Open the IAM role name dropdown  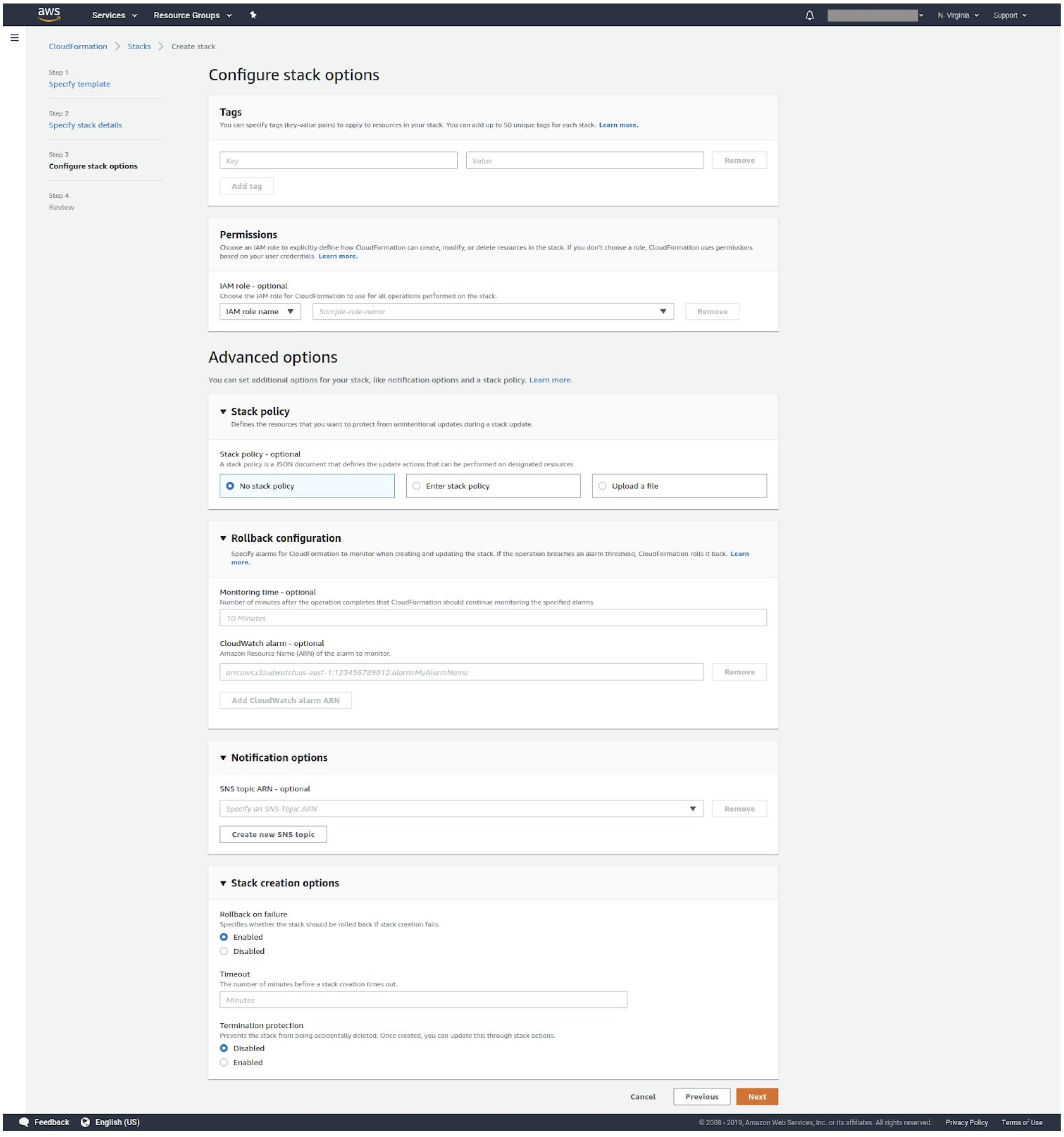(x=260, y=311)
